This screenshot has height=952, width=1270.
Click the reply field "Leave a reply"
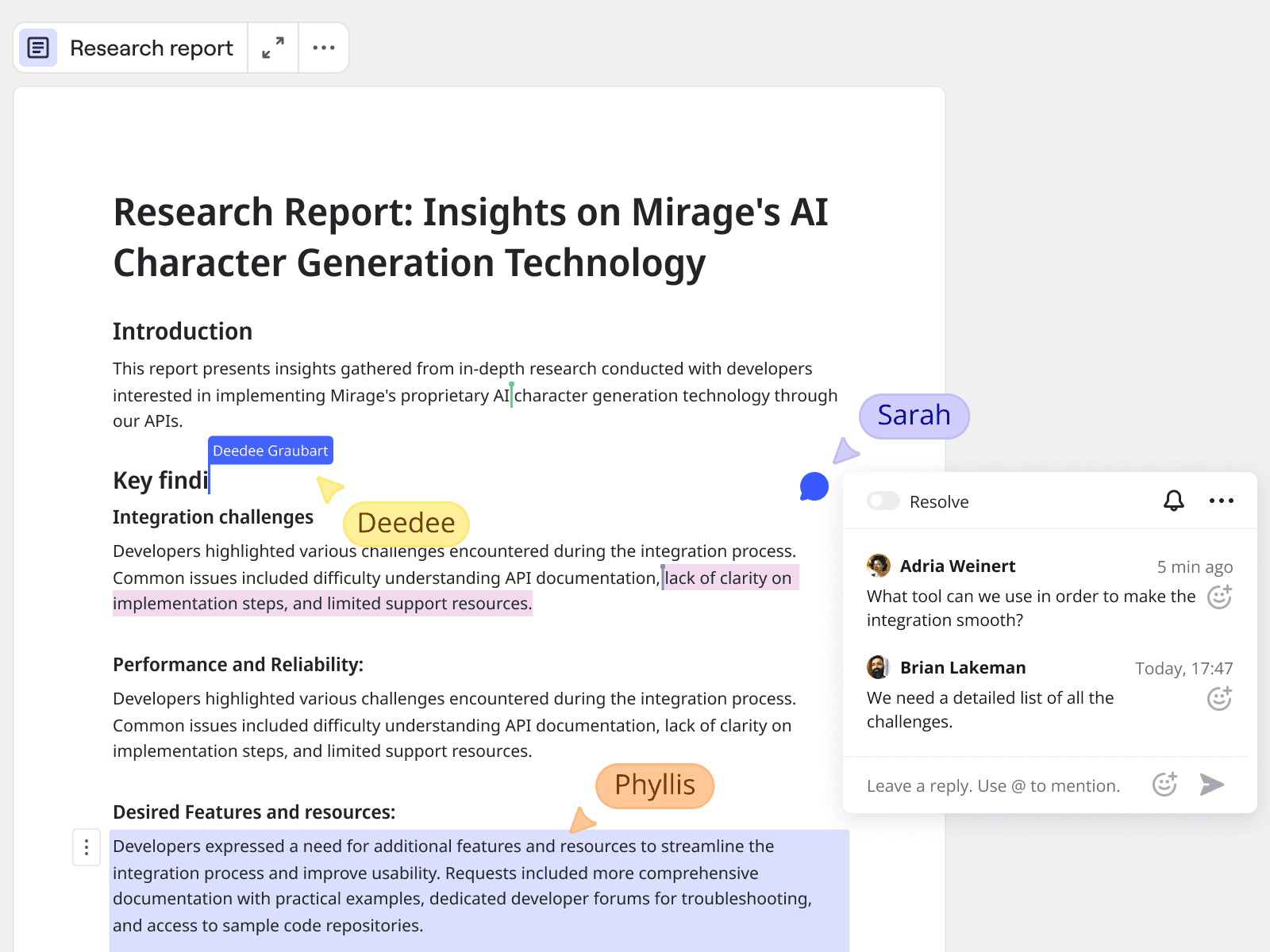click(993, 785)
